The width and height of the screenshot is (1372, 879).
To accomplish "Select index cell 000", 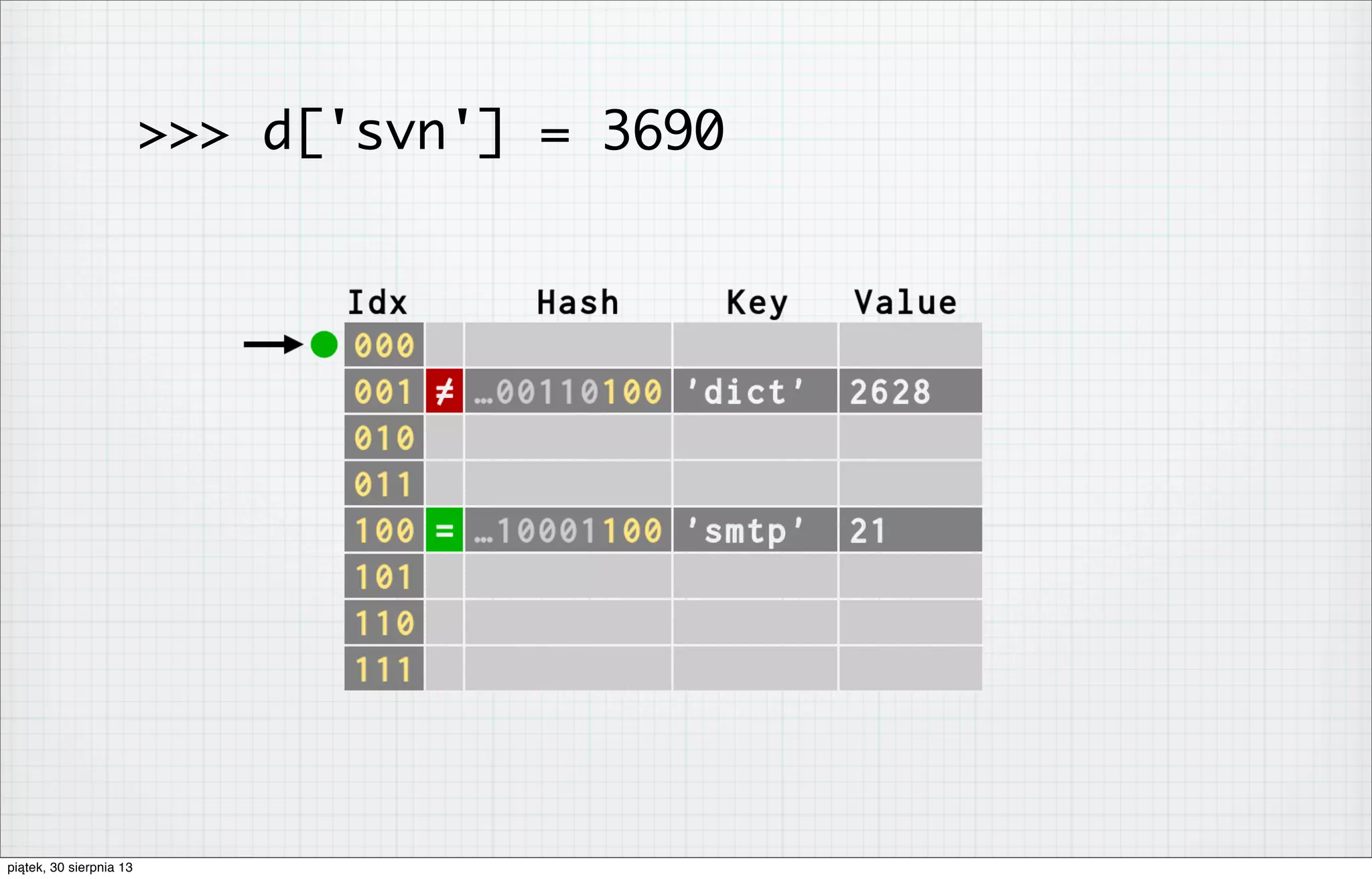I will (x=384, y=345).
